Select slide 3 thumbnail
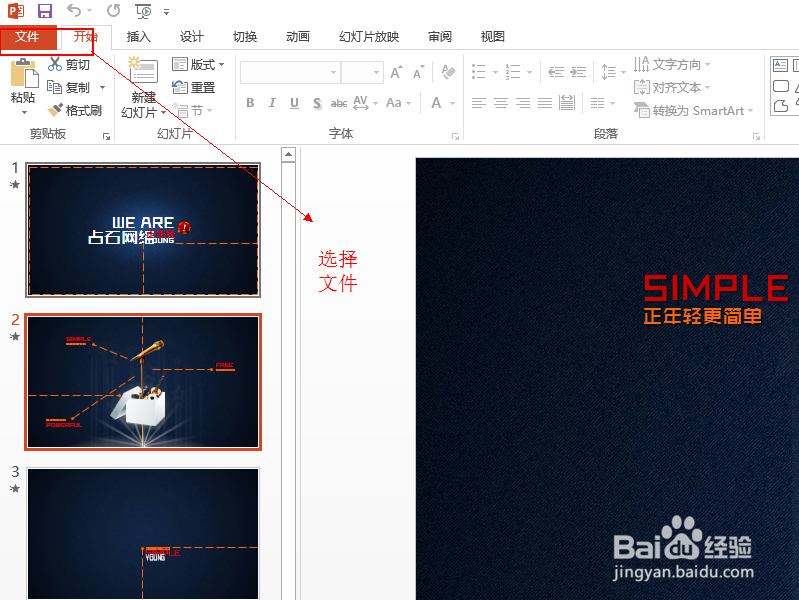The image size is (799, 600). 143,534
